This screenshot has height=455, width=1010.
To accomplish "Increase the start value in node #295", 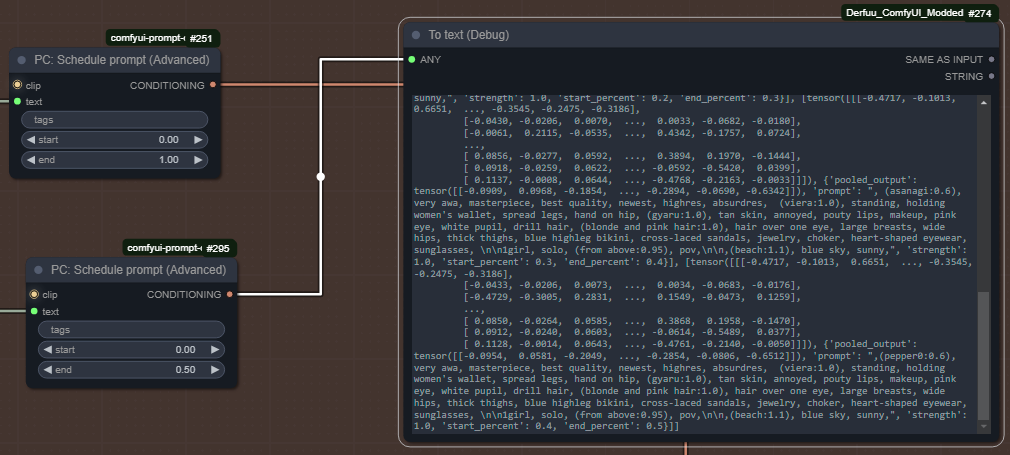I will (216, 350).
